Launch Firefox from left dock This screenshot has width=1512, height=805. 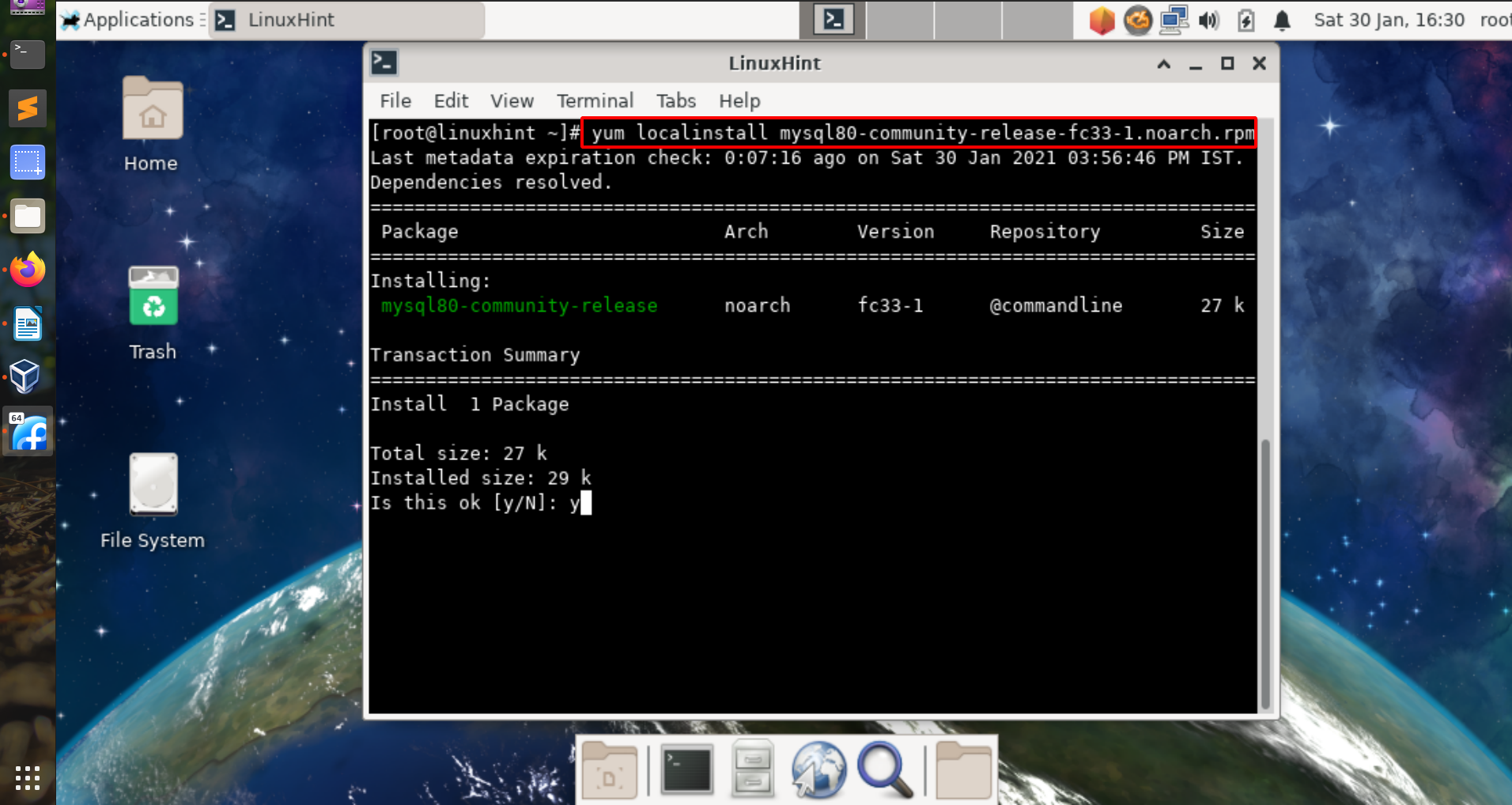tap(28, 270)
